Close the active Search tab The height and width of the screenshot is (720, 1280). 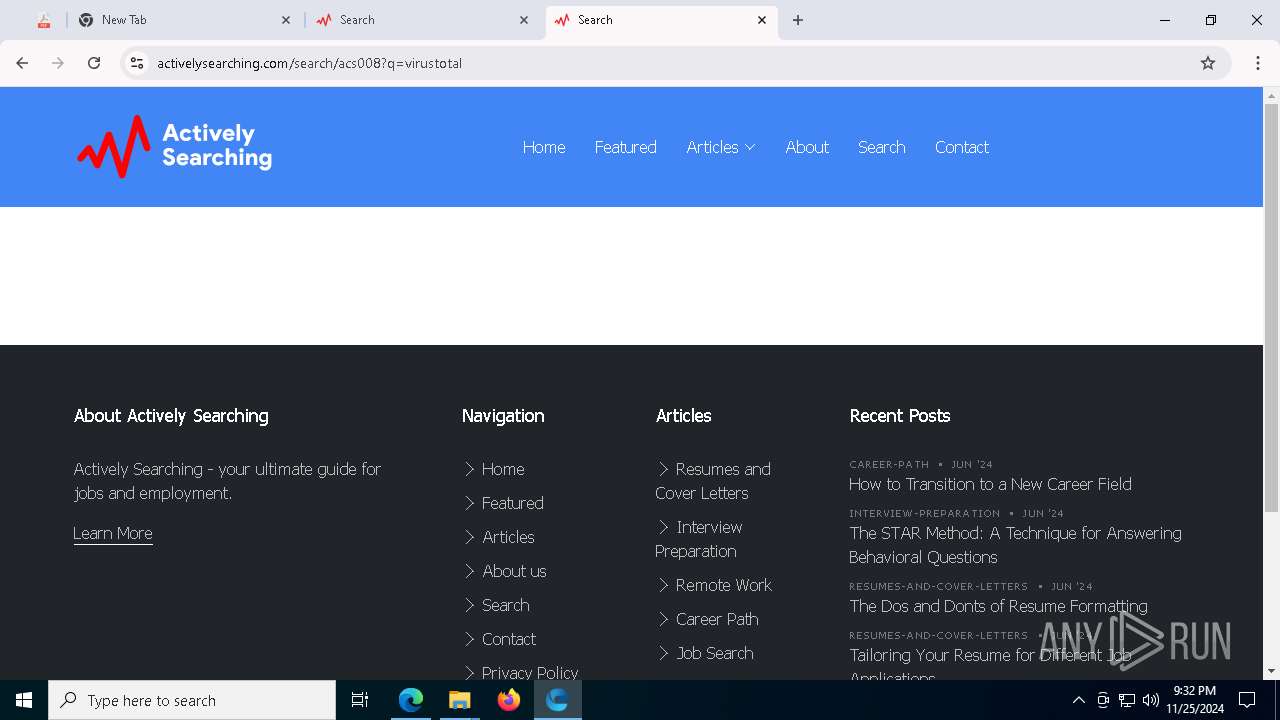(762, 20)
